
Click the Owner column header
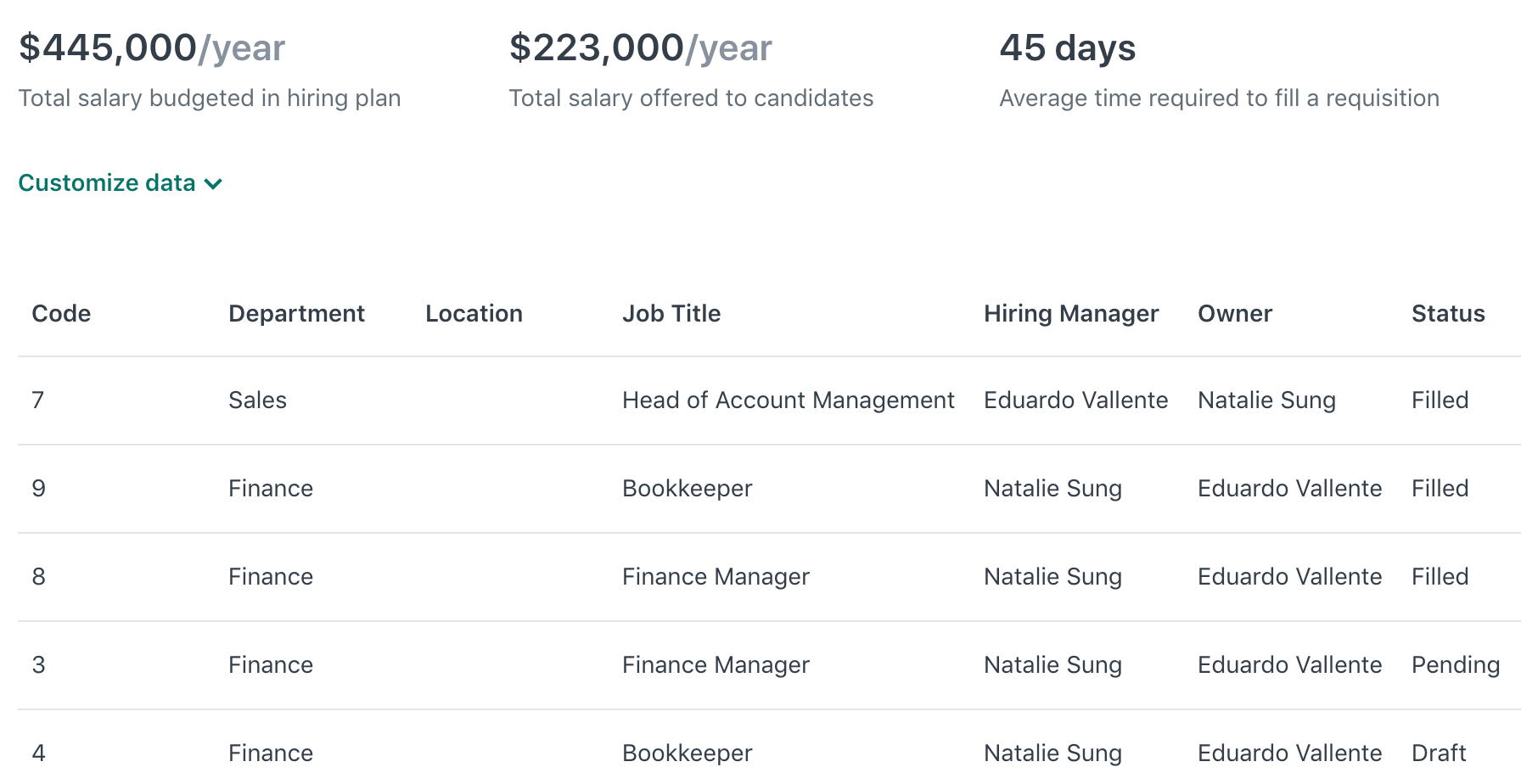(x=1235, y=313)
